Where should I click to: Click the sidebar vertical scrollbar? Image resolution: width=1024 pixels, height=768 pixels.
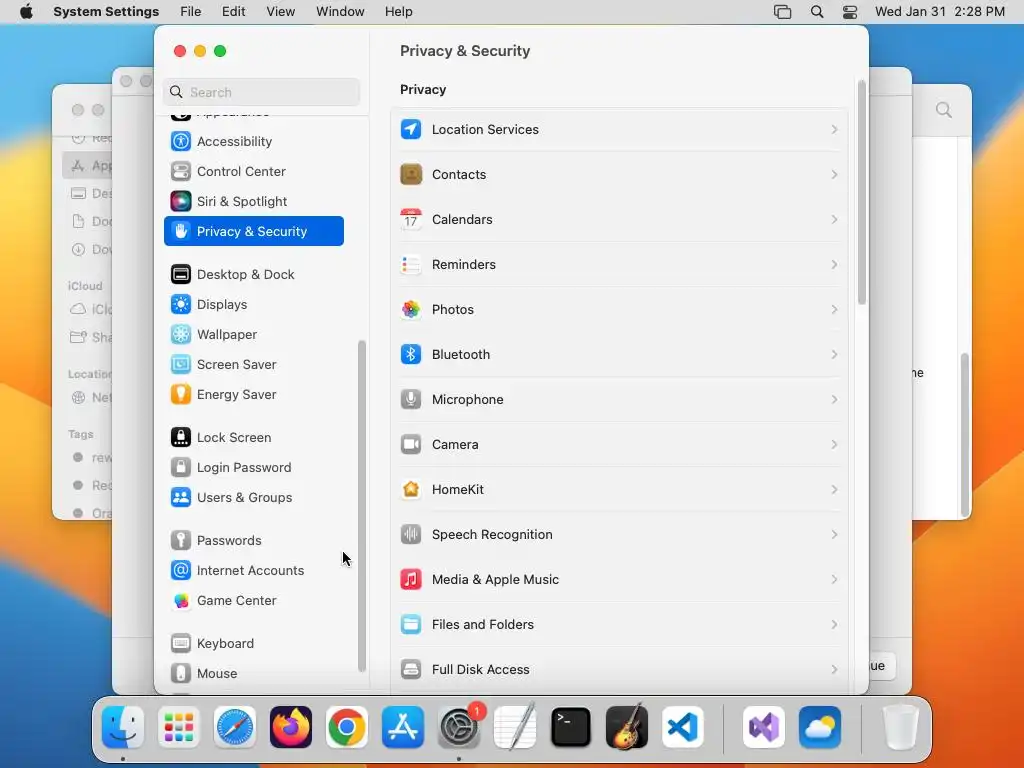[x=361, y=506]
